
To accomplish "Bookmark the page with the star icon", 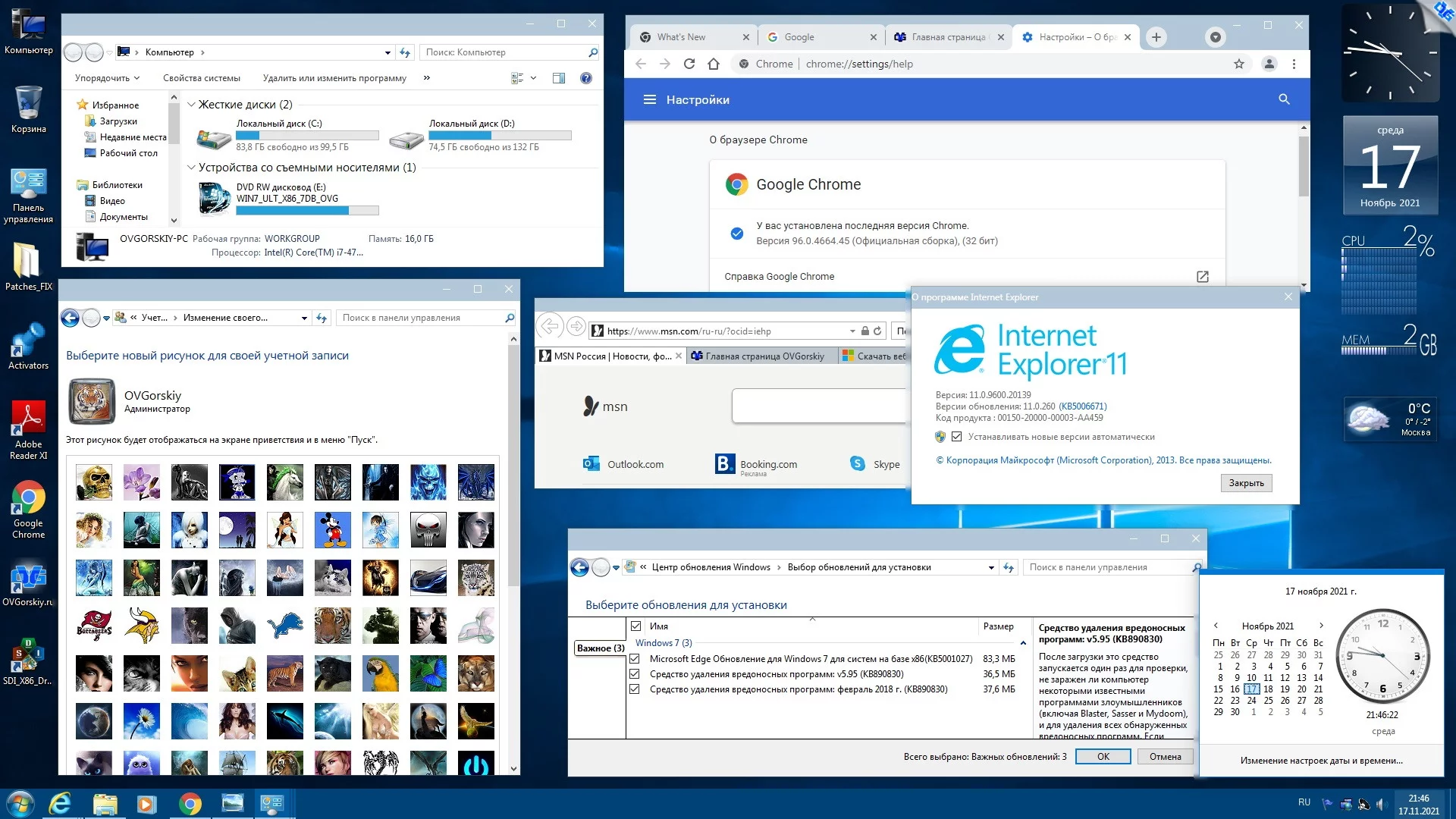I will [x=1239, y=64].
